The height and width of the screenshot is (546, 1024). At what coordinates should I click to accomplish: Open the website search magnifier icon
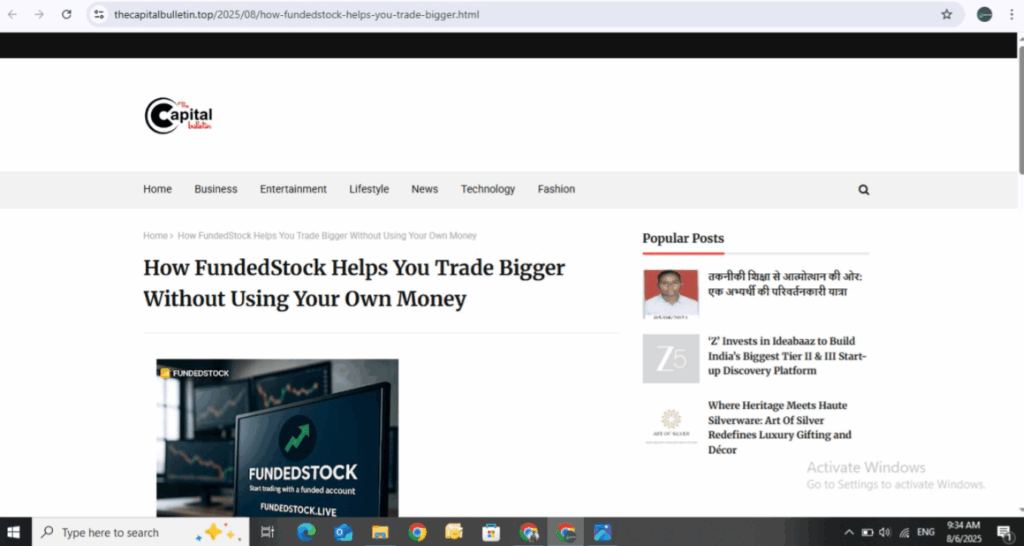[863, 189]
